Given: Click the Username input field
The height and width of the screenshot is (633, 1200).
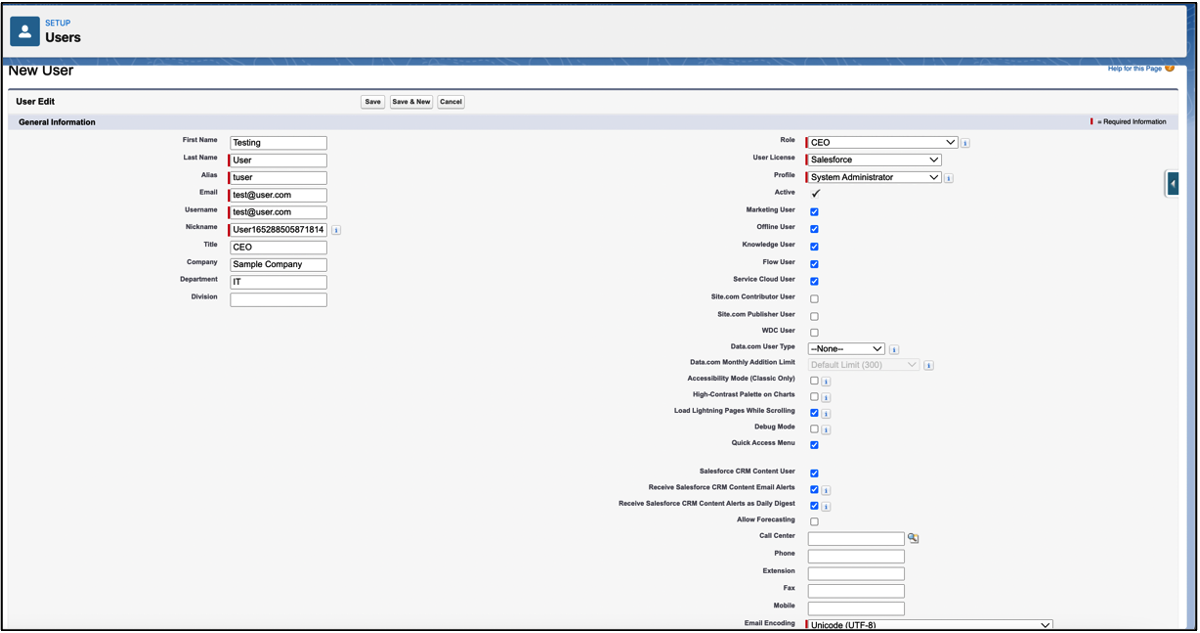Looking at the screenshot, I should (278, 212).
